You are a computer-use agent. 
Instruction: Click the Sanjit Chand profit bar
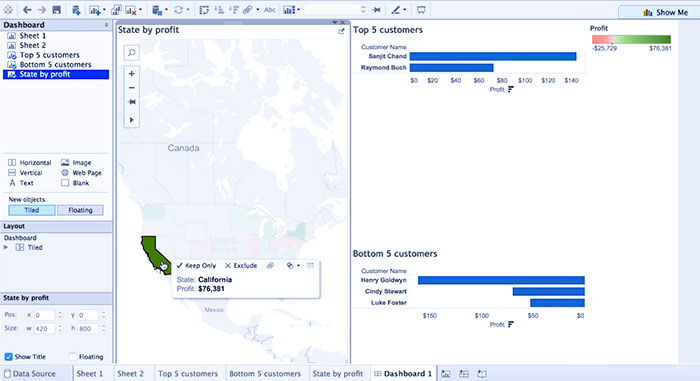[493, 56]
